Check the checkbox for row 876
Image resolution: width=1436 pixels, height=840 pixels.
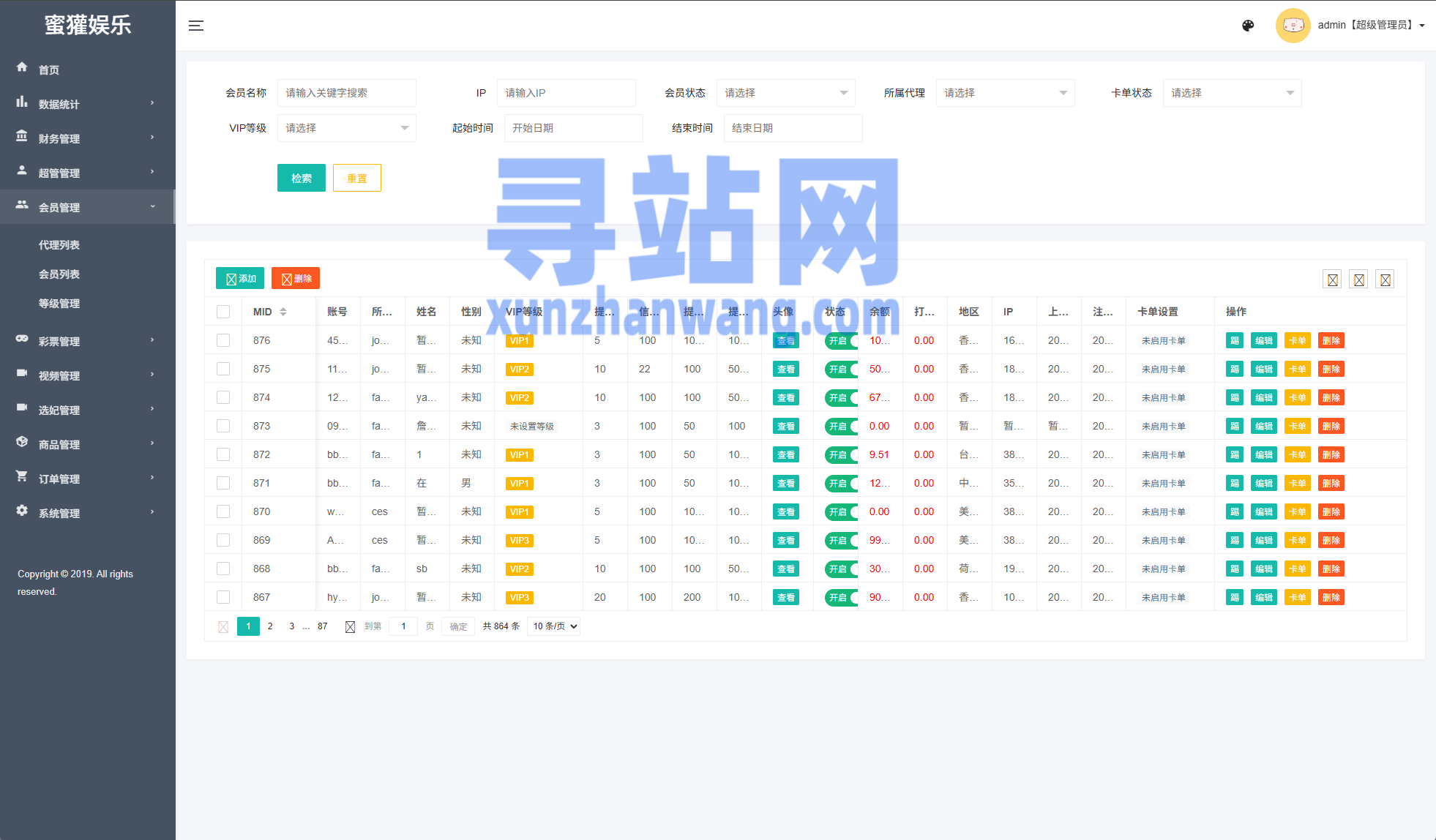click(223, 340)
